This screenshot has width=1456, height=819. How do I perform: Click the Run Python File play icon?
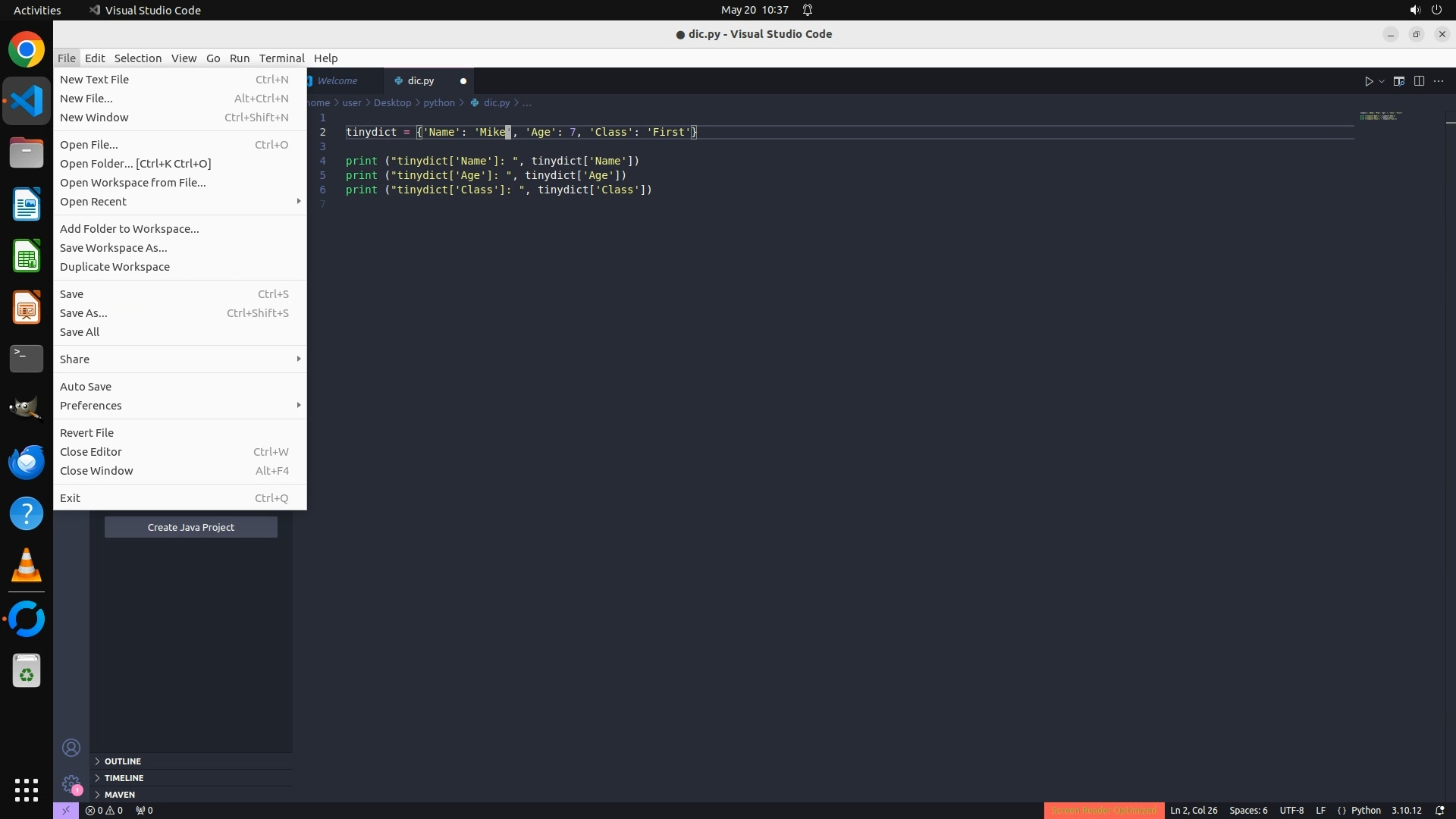pos(1368,81)
